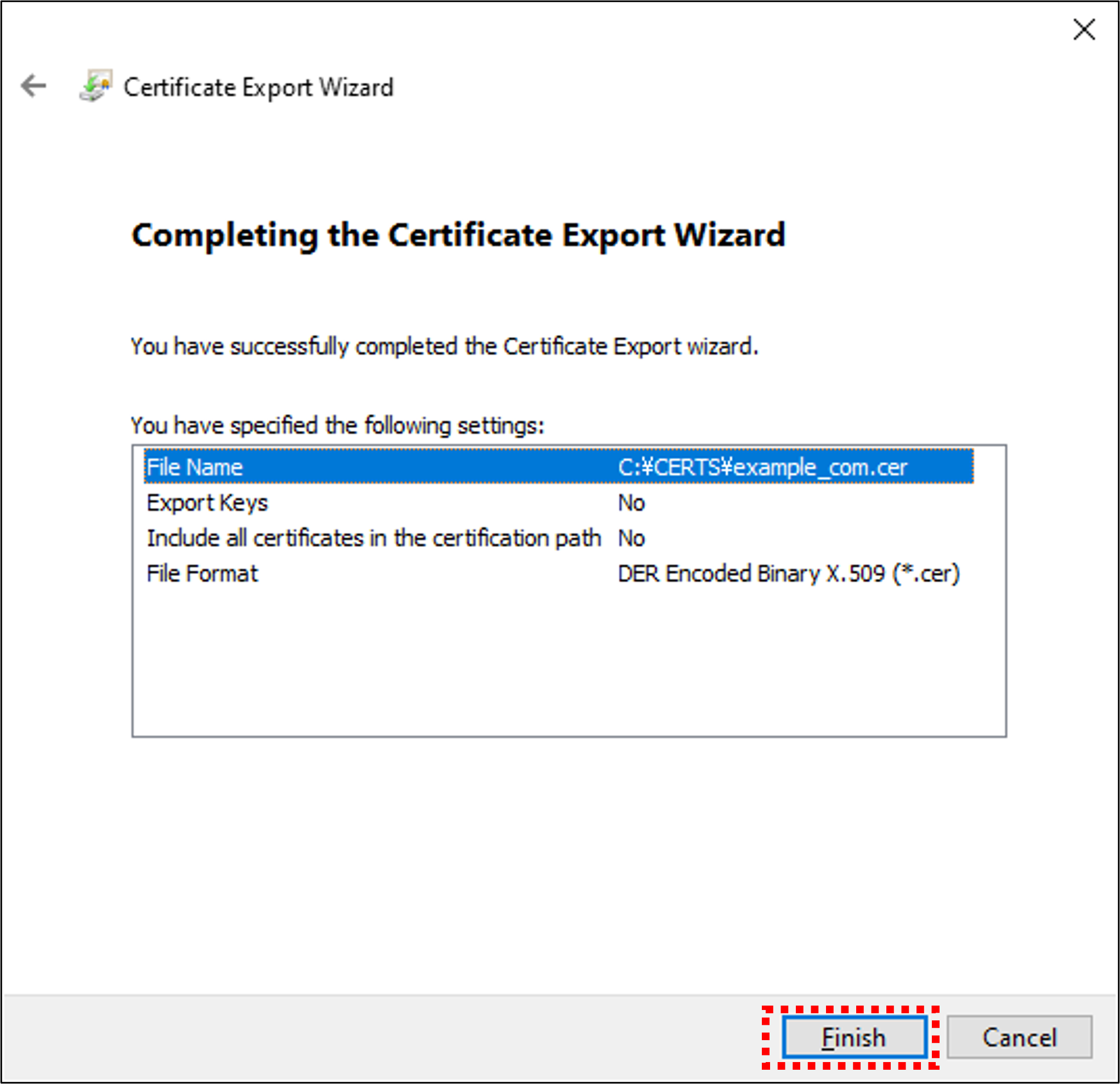
Task: Click the C:\CERTS\example_com.cer value
Action: point(763,467)
